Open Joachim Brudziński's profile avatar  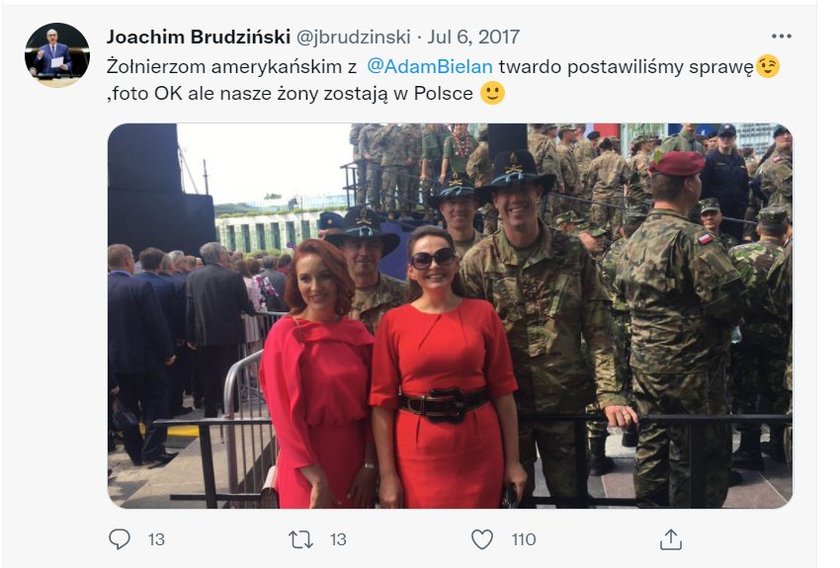click(x=57, y=55)
